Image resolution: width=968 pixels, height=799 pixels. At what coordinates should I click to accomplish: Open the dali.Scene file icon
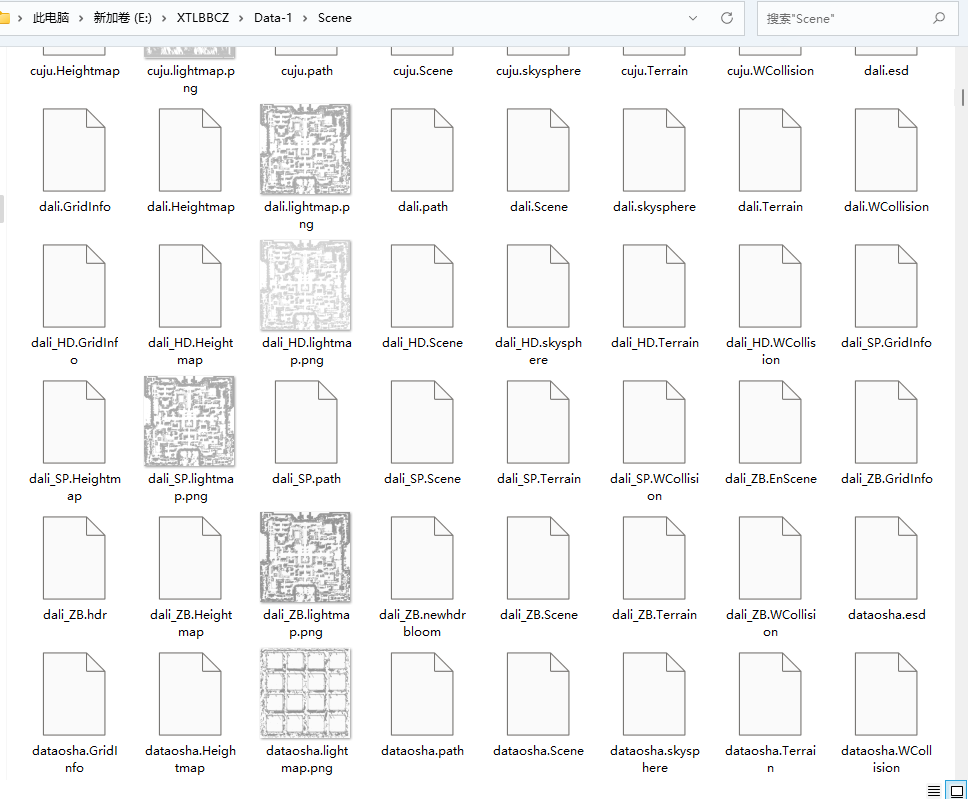(538, 149)
